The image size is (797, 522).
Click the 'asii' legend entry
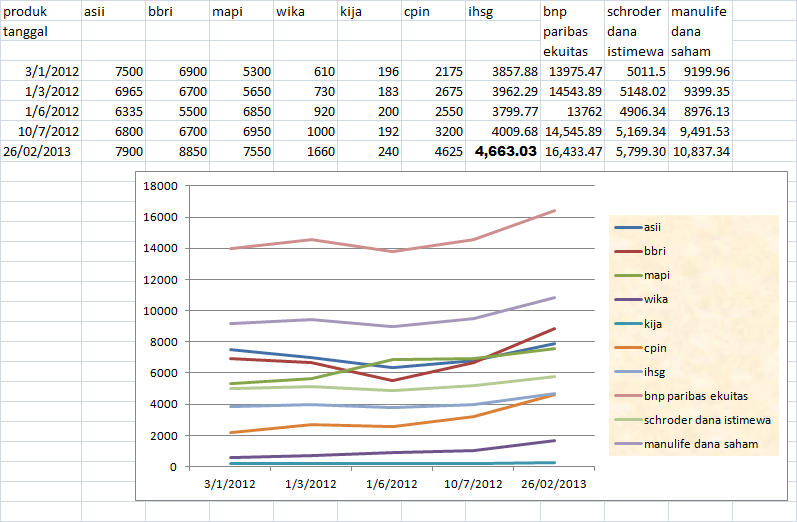coord(638,227)
